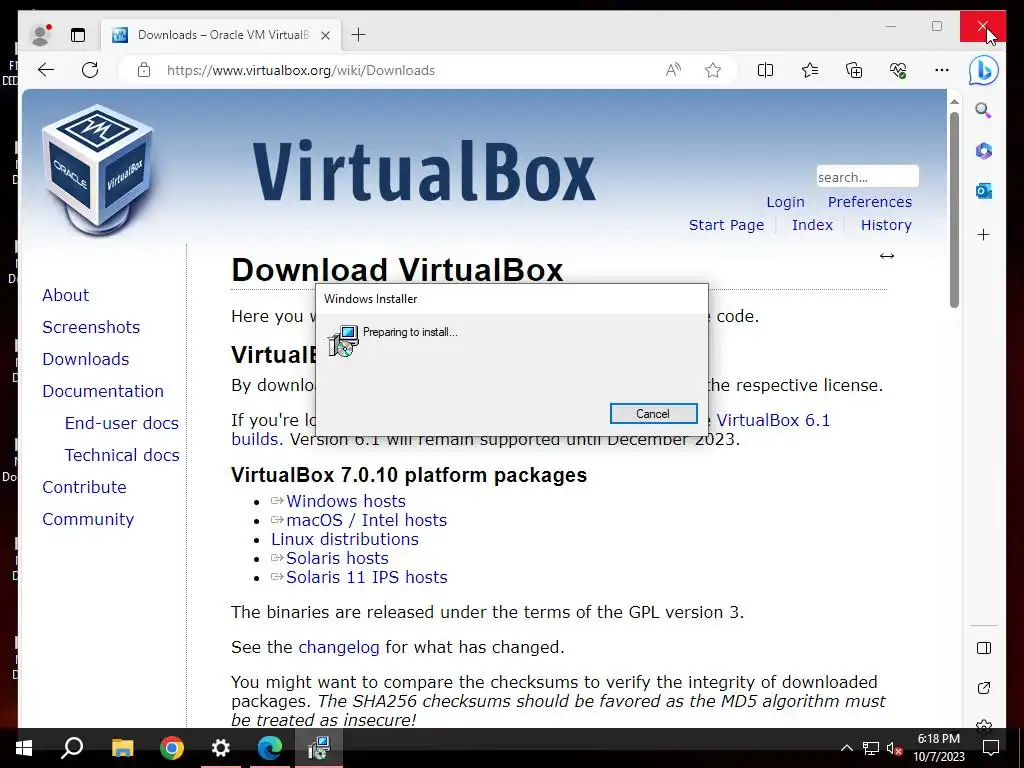
Task: Download the macOS / Intel hosts package
Action: click(x=366, y=520)
